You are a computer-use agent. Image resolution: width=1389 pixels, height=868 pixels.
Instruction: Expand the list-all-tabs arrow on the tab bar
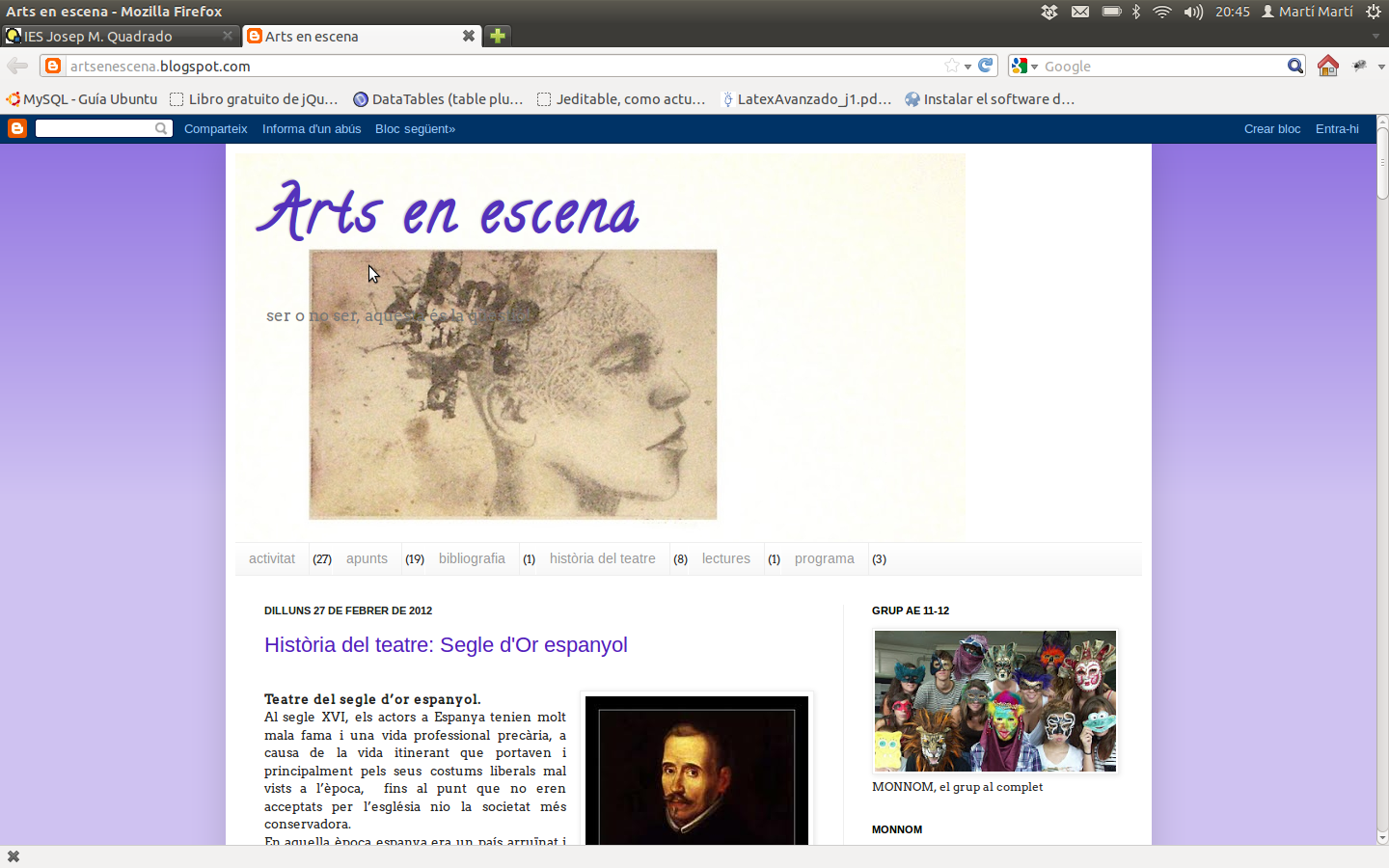pos(1375,36)
